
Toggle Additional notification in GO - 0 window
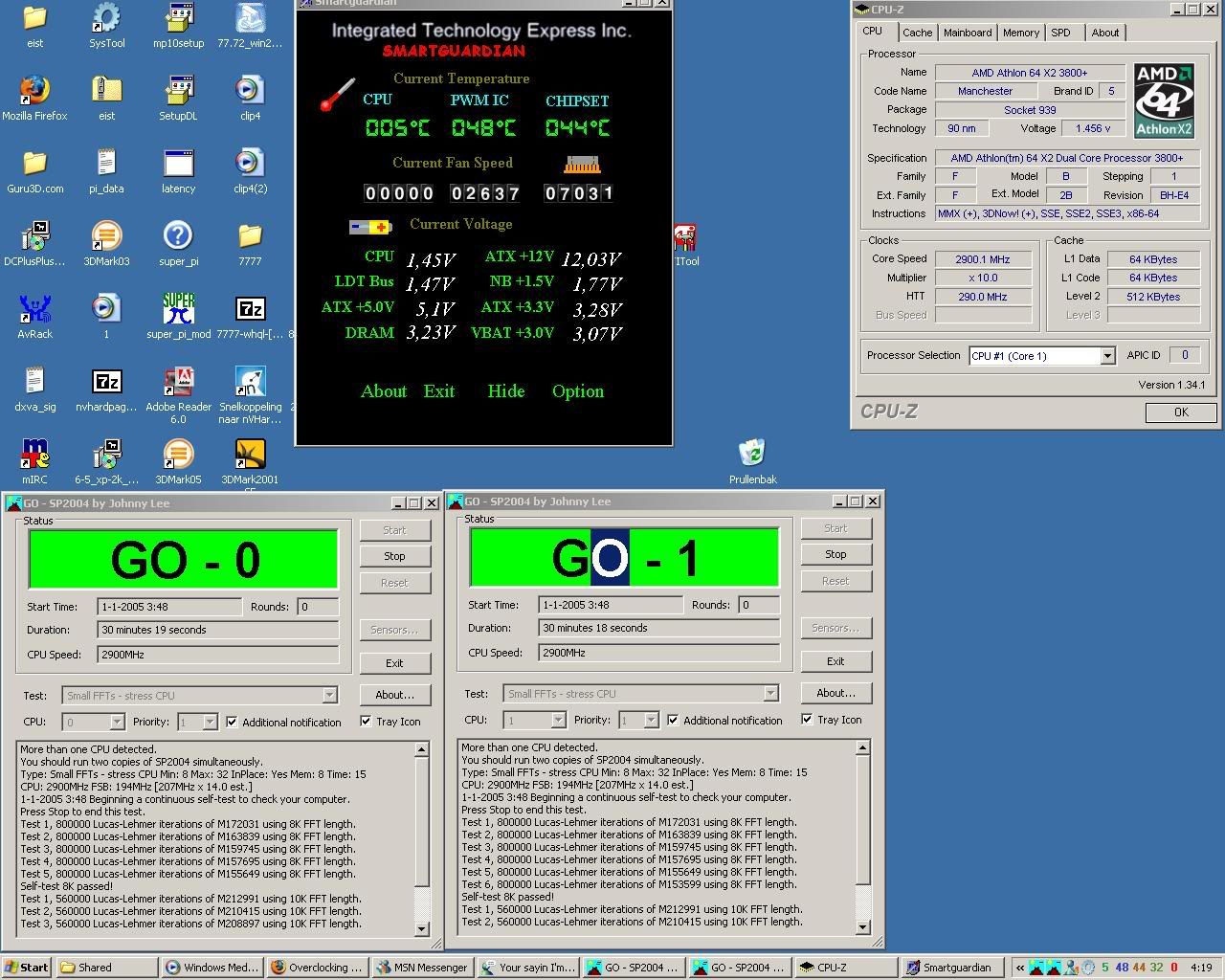(232, 722)
